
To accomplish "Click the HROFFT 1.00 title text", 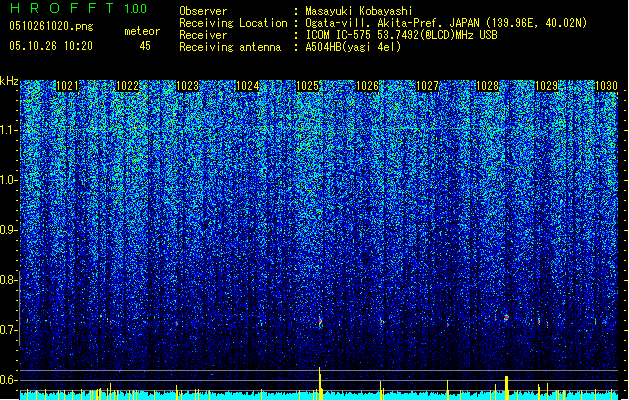I will [79, 8].
